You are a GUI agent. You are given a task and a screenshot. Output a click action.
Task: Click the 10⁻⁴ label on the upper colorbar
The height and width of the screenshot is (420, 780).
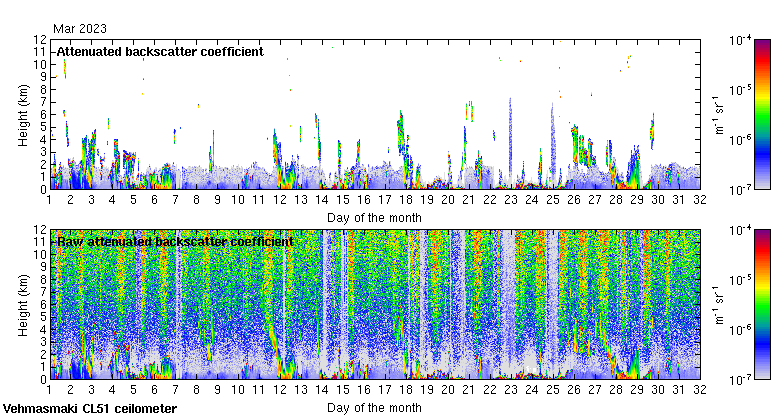click(741, 40)
